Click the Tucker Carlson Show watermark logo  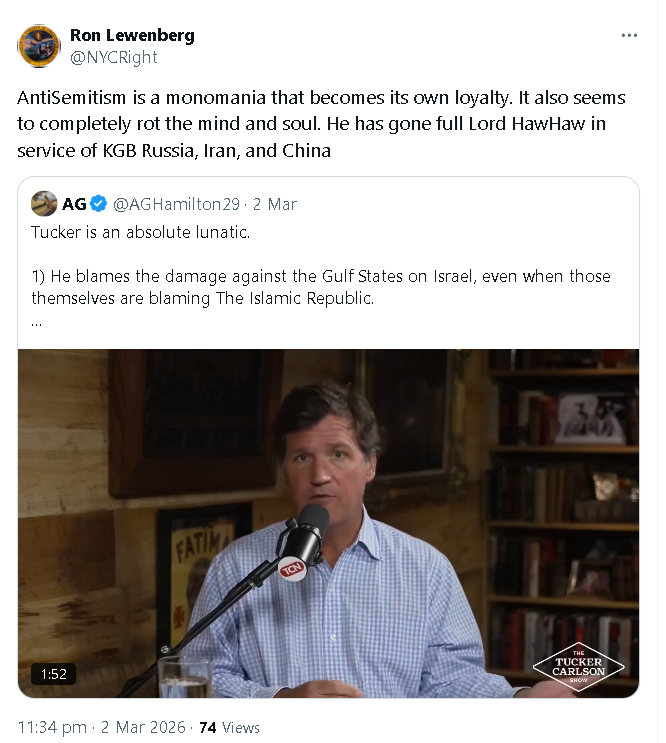point(578,667)
